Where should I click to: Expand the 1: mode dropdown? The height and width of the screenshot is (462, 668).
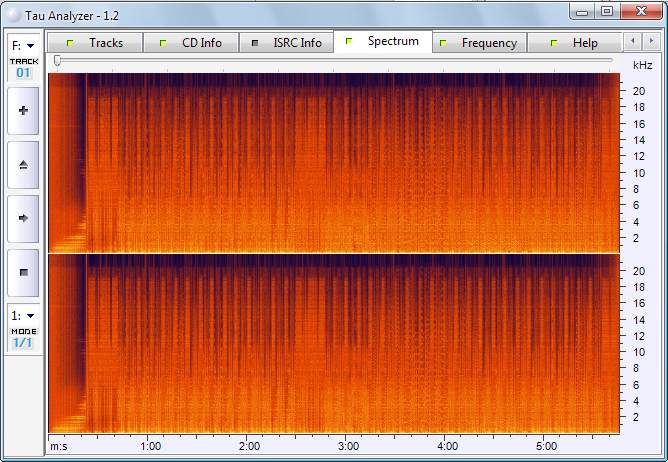(23, 315)
